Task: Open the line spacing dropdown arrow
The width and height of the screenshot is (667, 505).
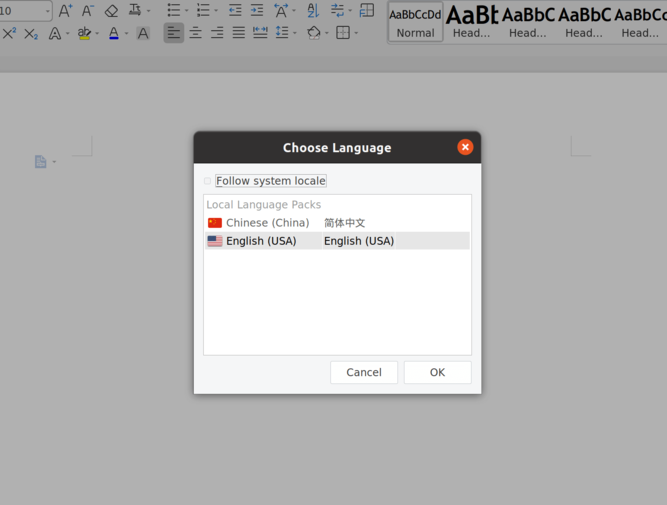Action: (295, 33)
